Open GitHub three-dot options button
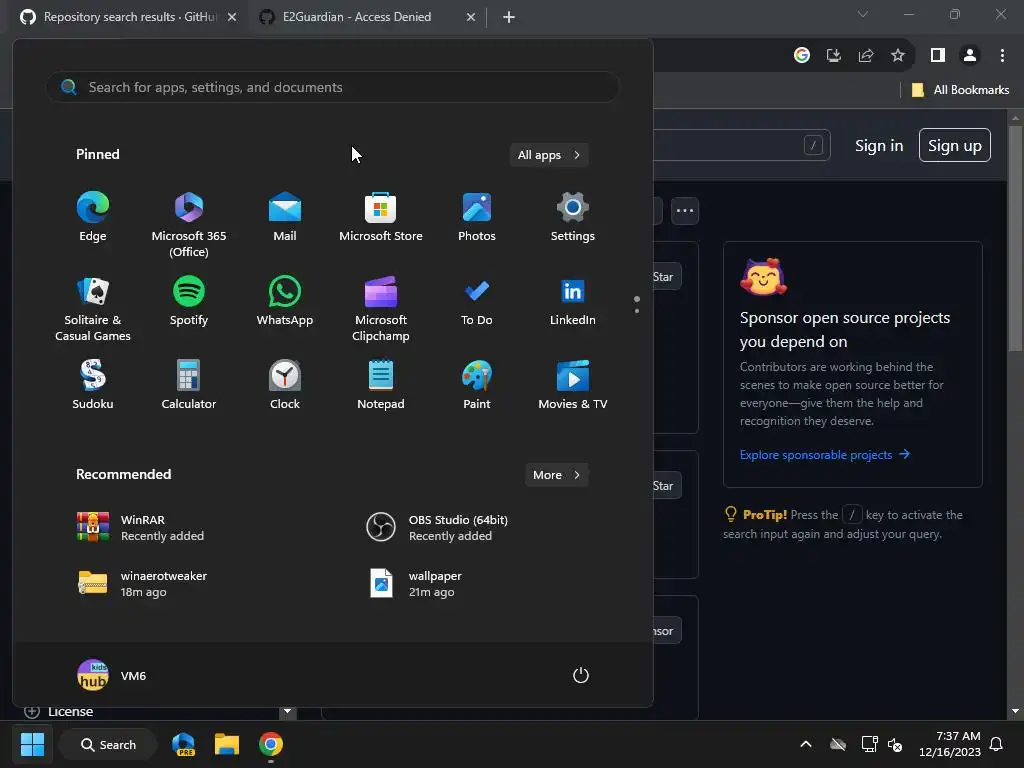This screenshot has width=1024, height=768. [x=685, y=211]
